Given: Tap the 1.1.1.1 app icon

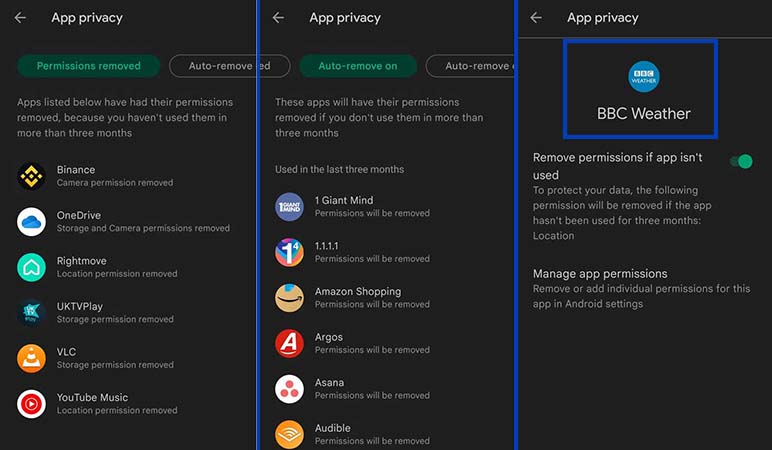Looking at the screenshot, I should click(x=290, y=252).
